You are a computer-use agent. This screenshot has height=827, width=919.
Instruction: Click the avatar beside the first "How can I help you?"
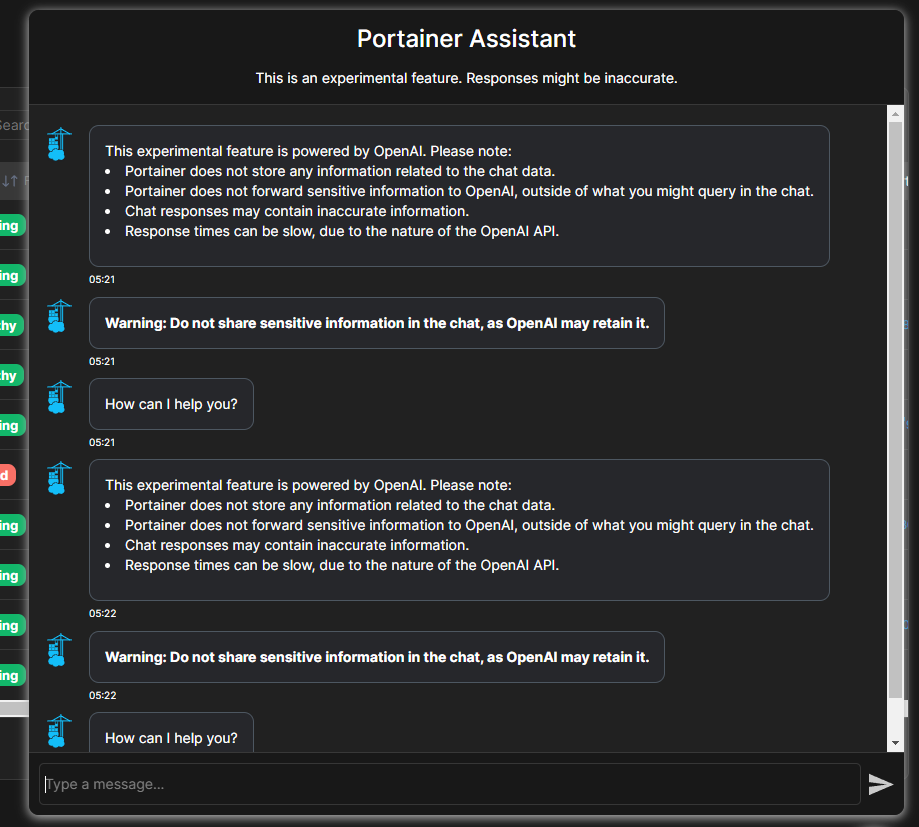(60, 398)
